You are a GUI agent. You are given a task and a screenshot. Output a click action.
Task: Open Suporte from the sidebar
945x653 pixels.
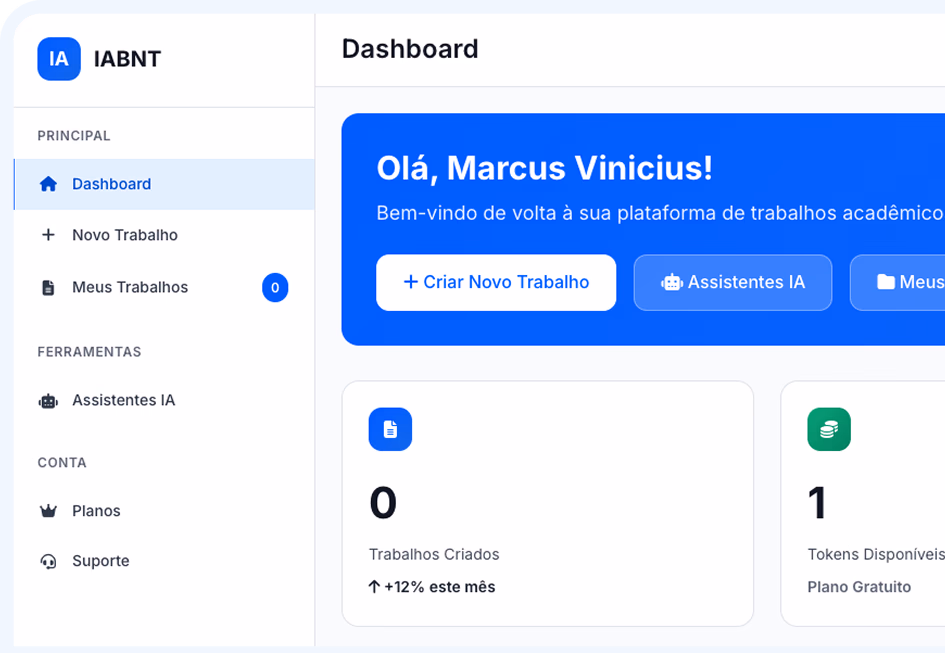[100, 561]
